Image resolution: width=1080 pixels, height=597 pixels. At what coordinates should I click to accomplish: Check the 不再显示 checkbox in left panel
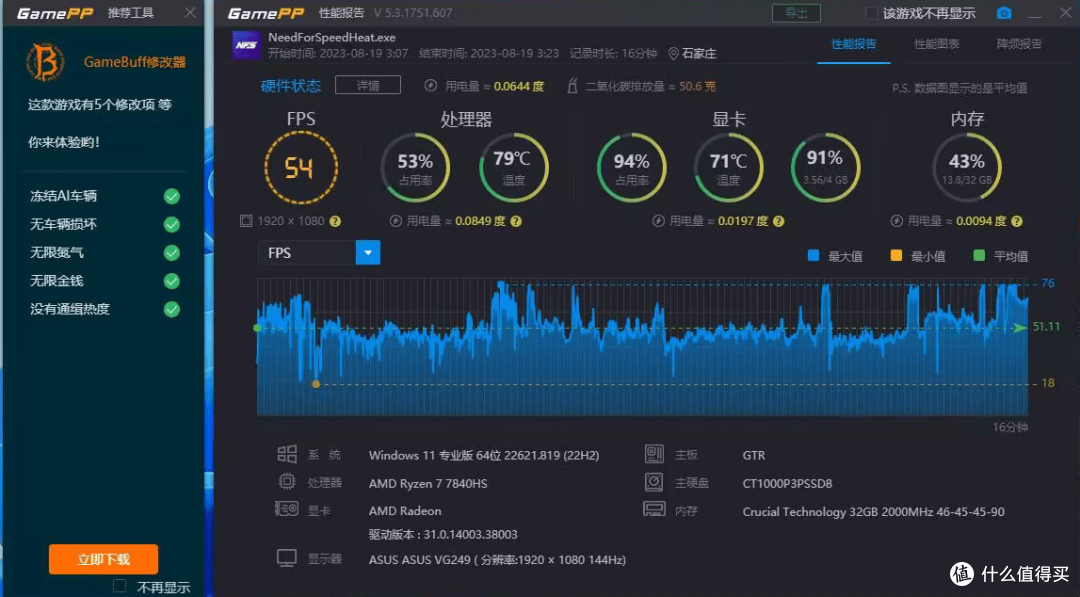(120, 586)
